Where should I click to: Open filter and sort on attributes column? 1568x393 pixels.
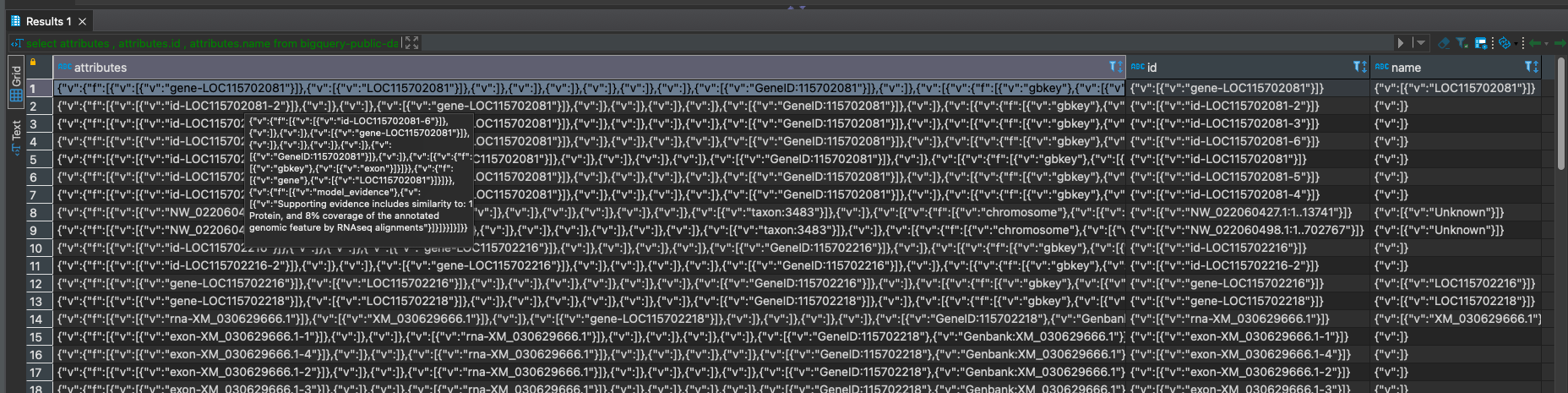click(x=1115, y=67)
